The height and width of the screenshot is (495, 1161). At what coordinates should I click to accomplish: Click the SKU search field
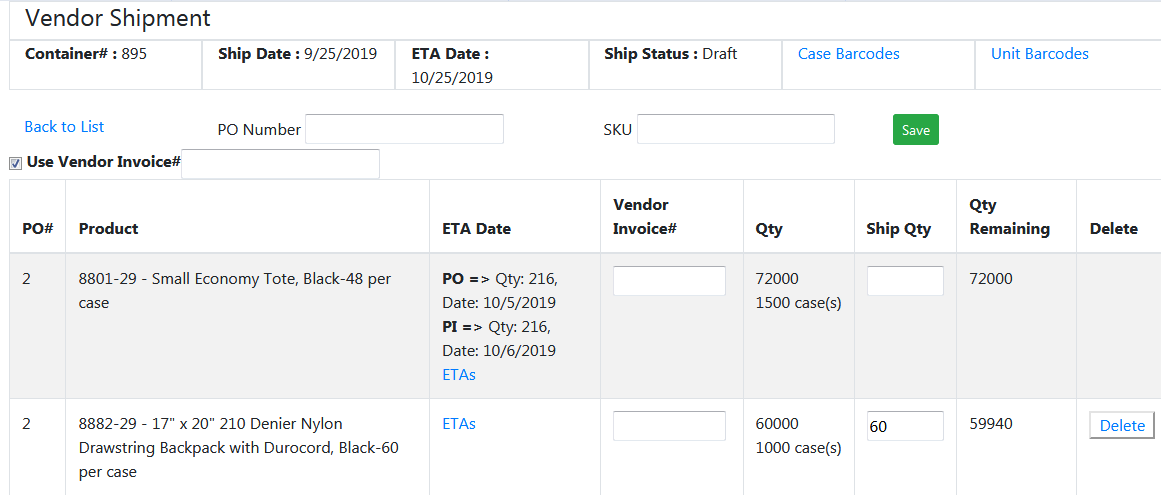pos(735,129)
